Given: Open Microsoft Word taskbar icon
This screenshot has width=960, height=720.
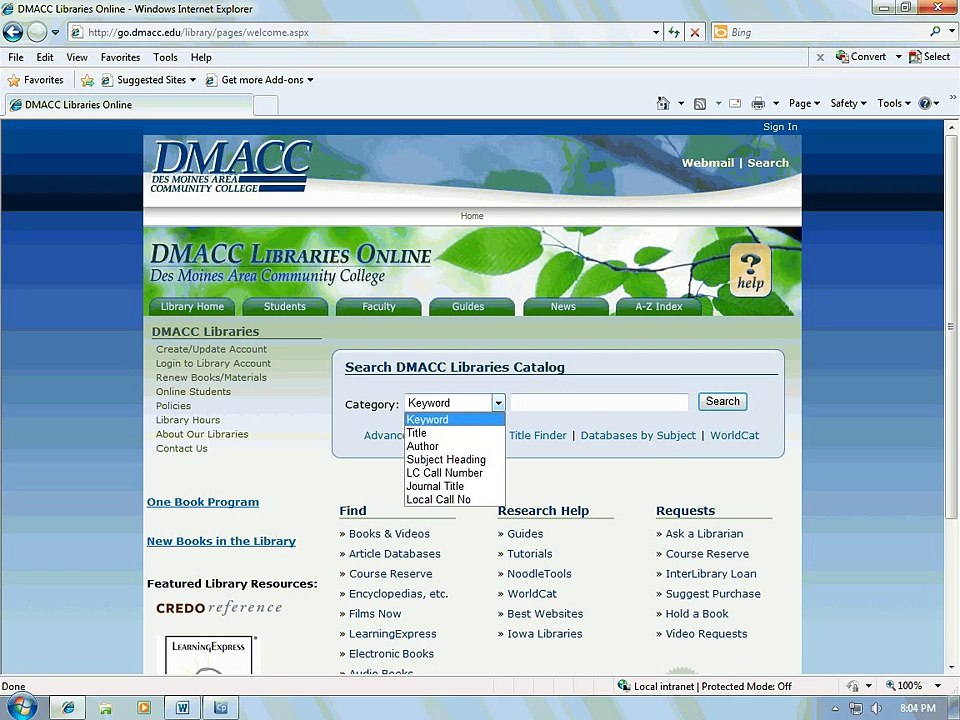Looking at the screenshot, I should [182, 708].
